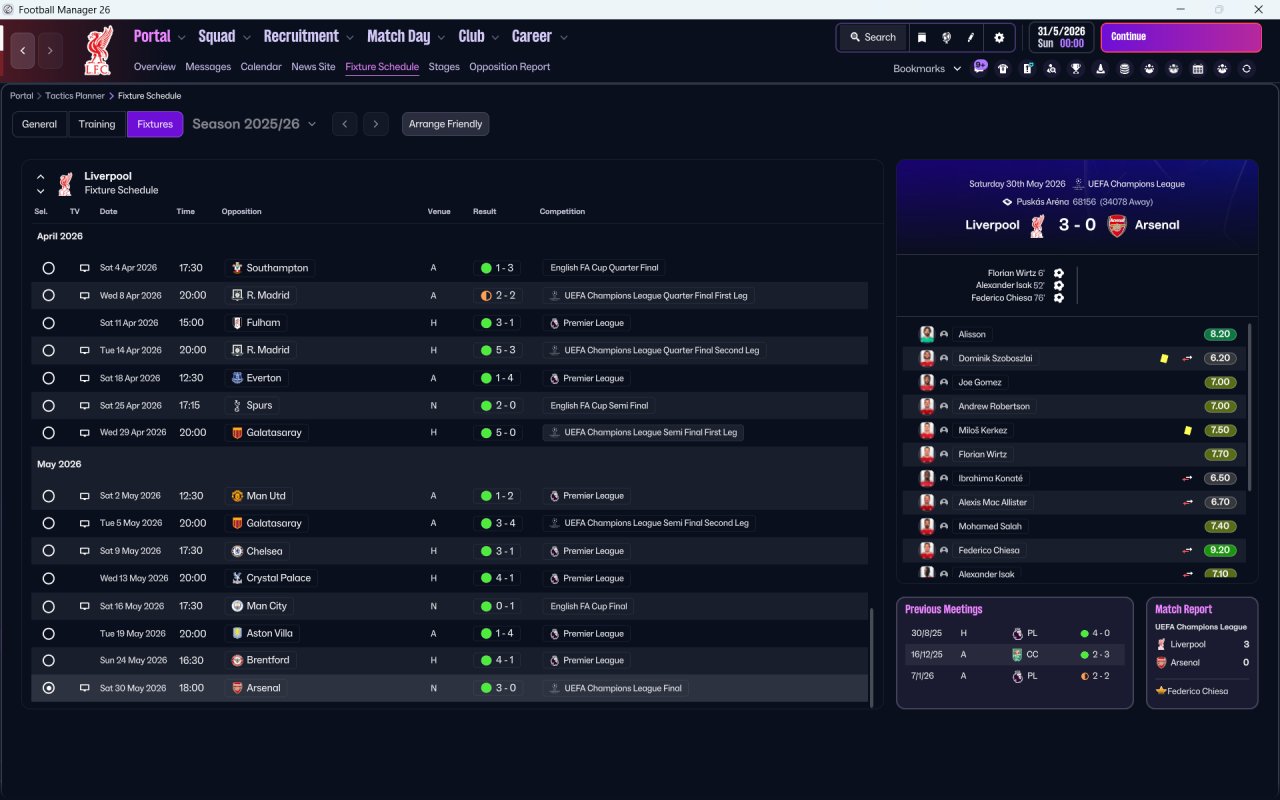Click the Chelsea crest in the fixtures list

click(237, 551)
